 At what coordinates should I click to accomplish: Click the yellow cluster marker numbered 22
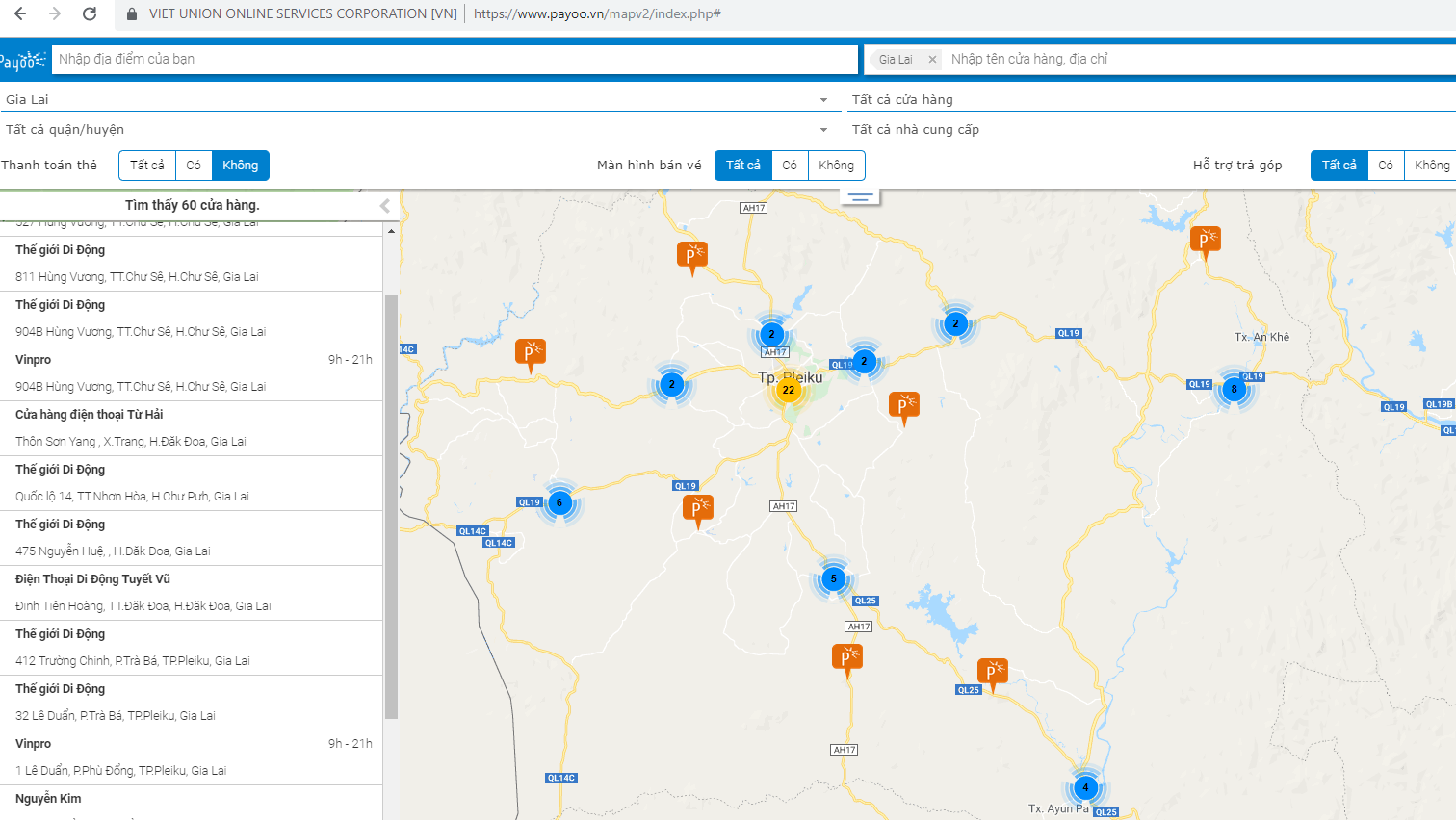click(x=789, y=390)
